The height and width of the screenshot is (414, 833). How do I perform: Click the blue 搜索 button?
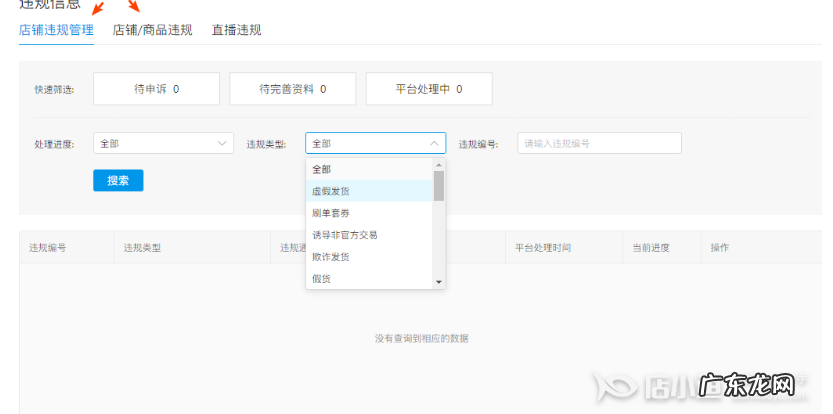[118, 181]
